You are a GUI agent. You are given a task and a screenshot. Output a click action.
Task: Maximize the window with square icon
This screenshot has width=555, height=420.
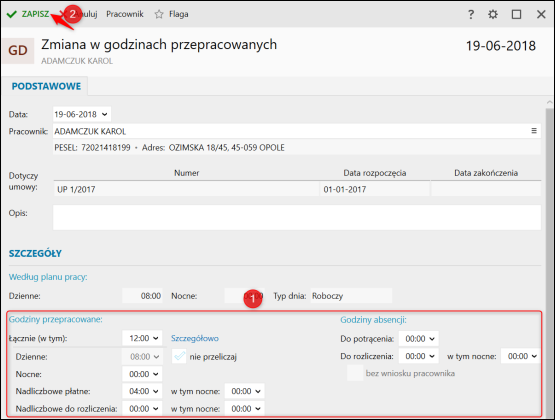[516, 15]
